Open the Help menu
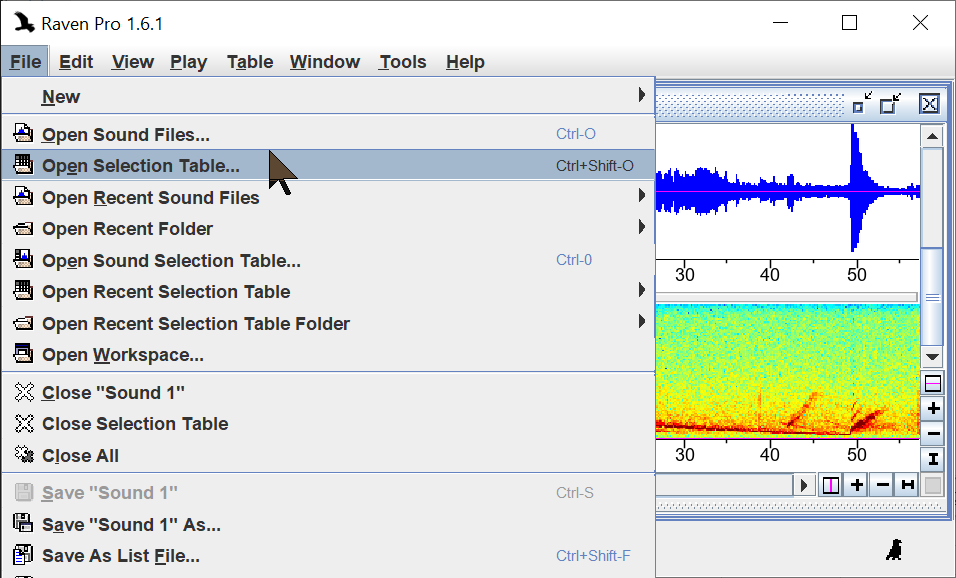This screenshot has height=578, width=956. click(x=465, y=62)
